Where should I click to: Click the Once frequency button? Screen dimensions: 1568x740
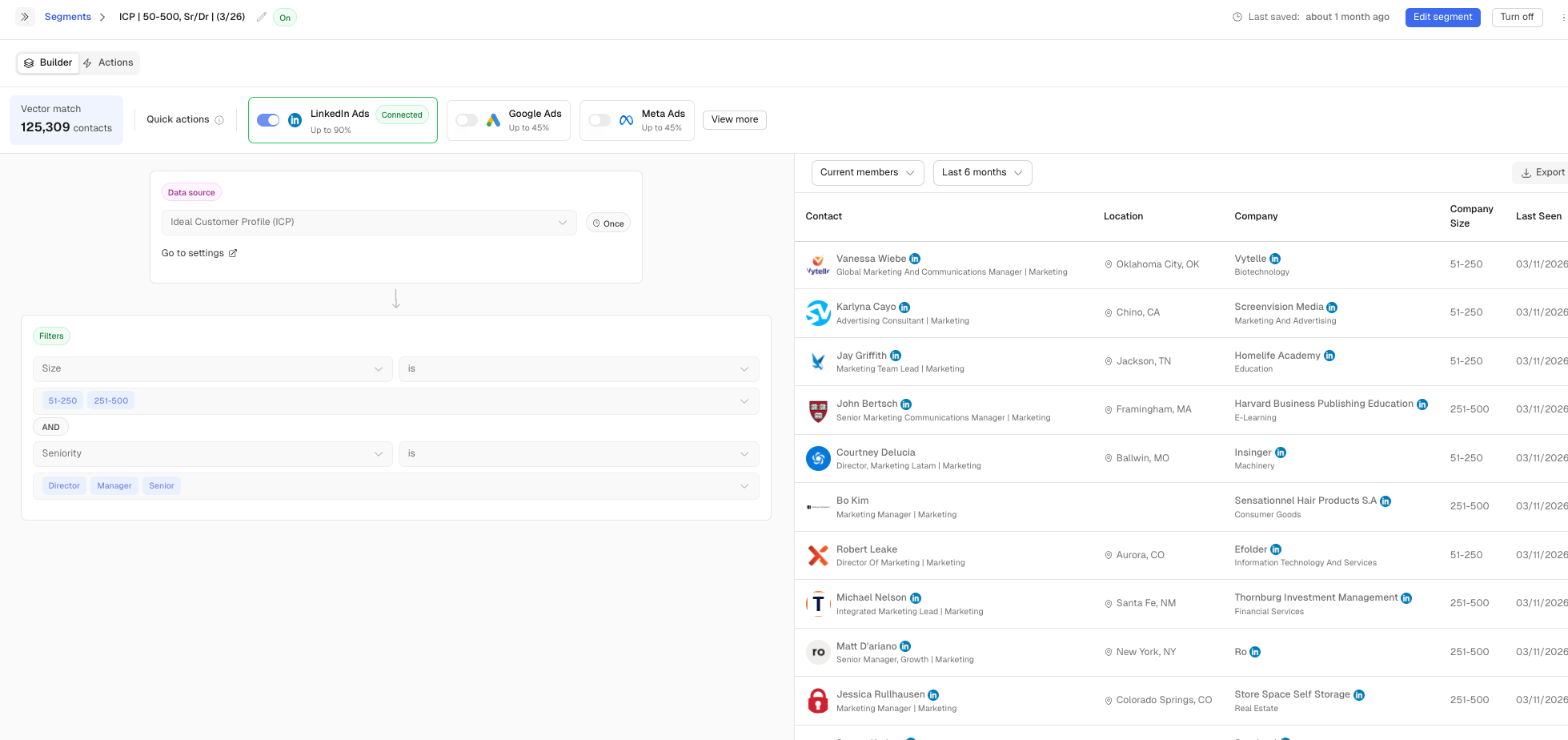[x=608, y=223]
